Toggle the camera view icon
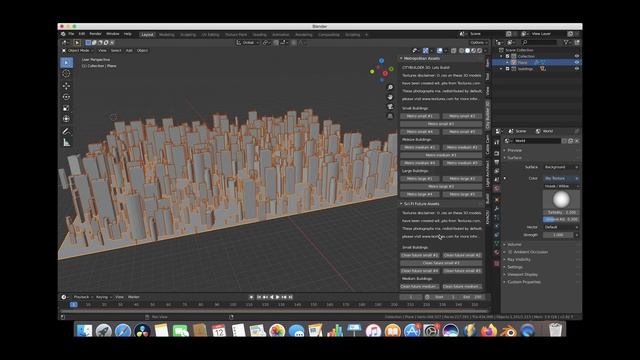 coord(390,107)
